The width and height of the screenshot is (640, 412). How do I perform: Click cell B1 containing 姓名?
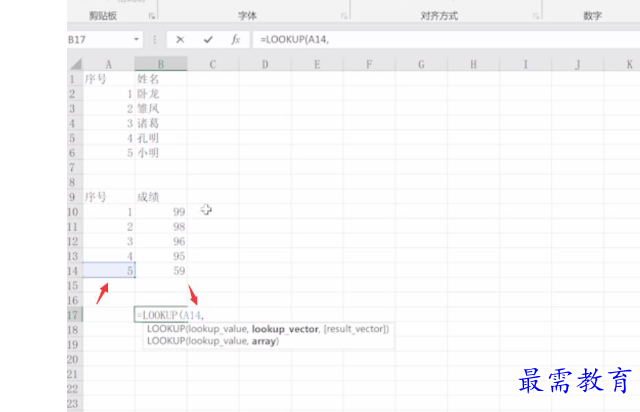161,79
